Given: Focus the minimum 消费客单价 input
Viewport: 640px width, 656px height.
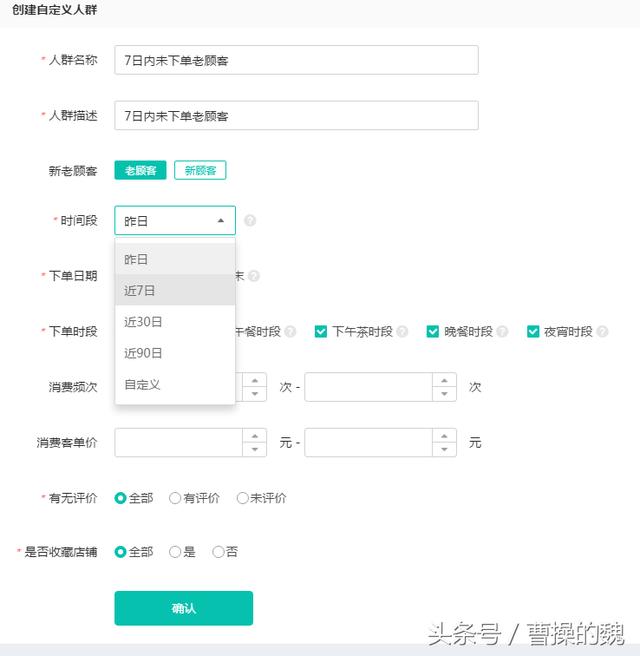Looking at the screenshot, I should click(179, 442).
